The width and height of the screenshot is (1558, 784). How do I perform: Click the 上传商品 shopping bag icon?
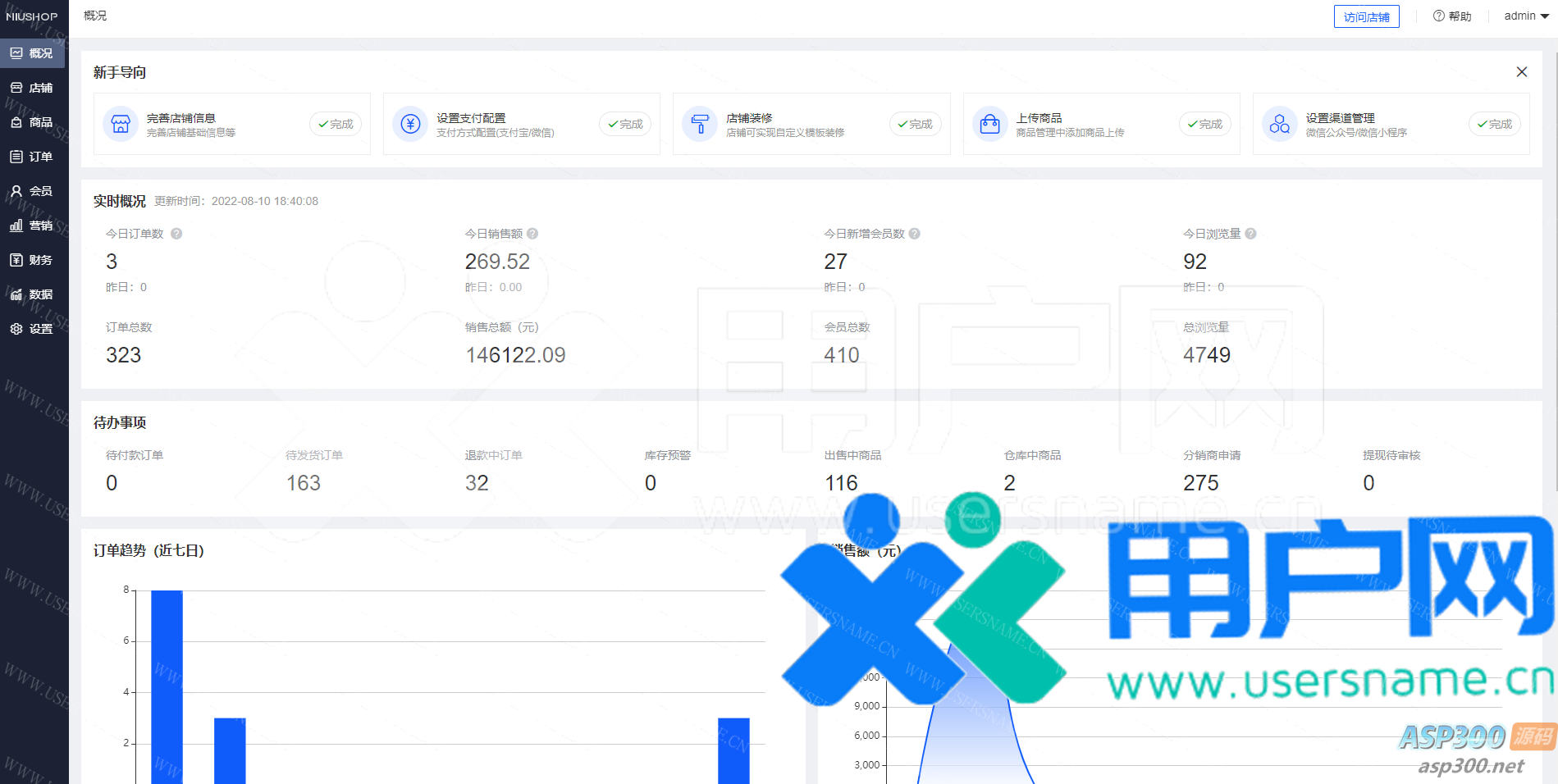tap(990, 124)
